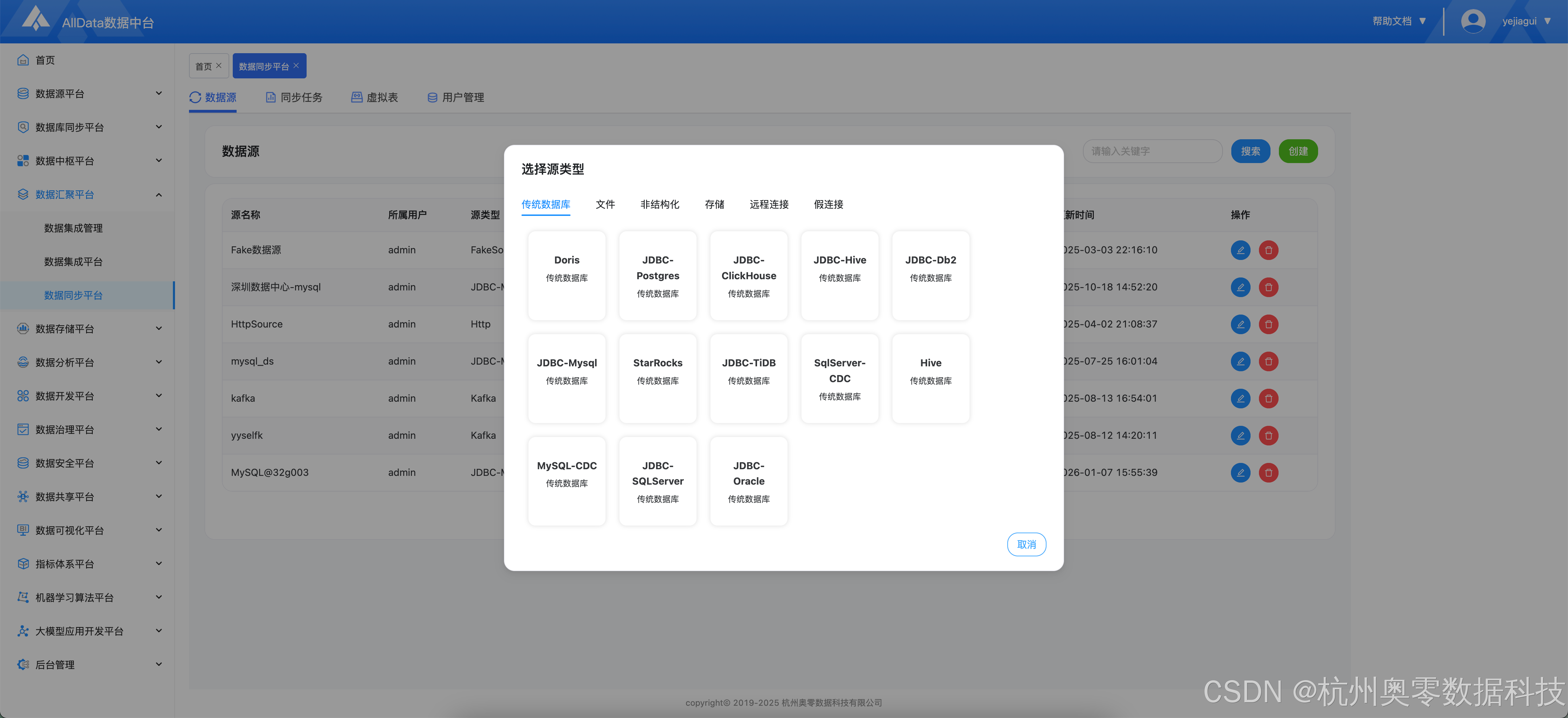The image size is (1568, 718).
Task: Close the 首页 page tab
Action: 219,66
